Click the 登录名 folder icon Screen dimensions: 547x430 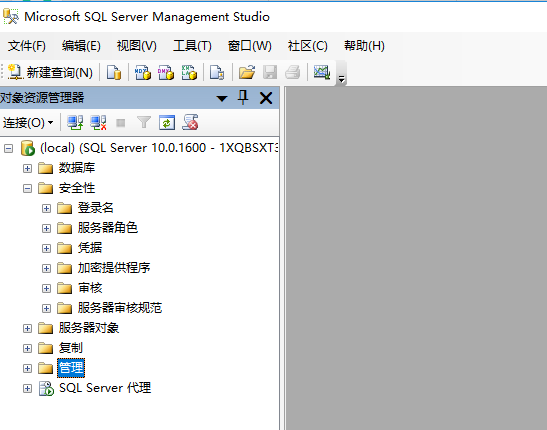tap(64, 208)
